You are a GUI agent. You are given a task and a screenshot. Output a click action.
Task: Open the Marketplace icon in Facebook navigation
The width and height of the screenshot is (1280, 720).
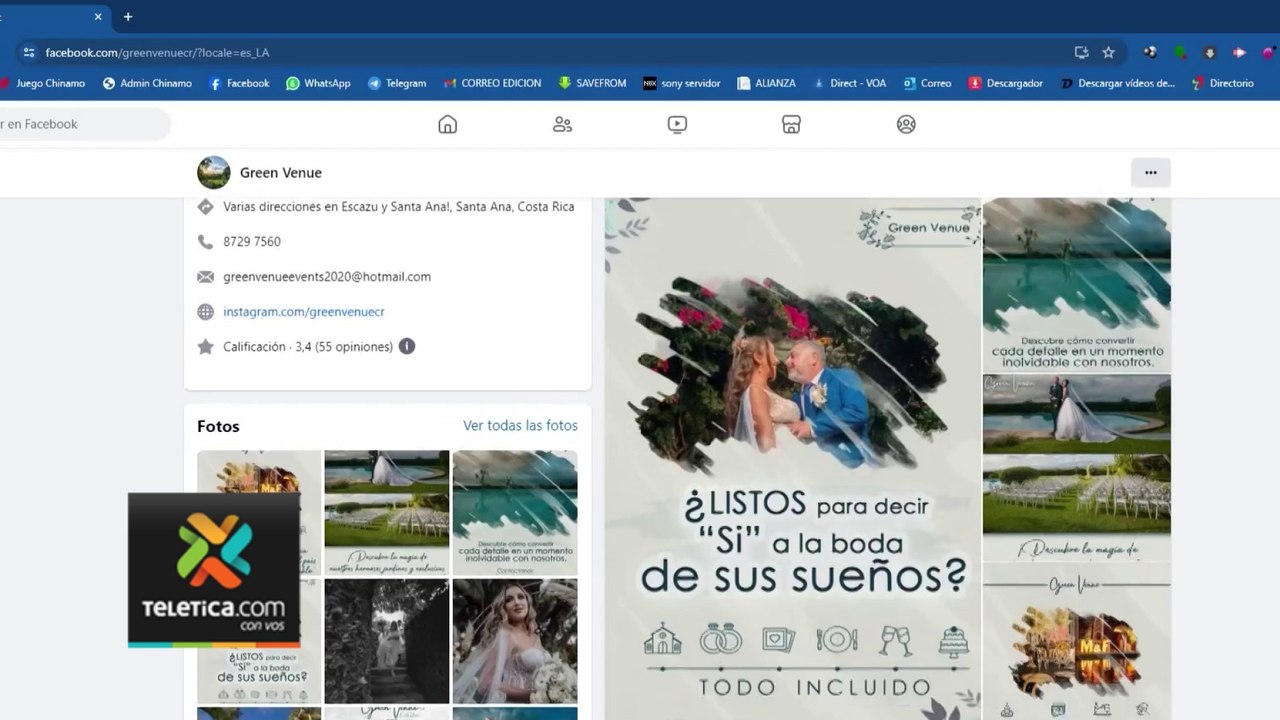click(791, 124)
